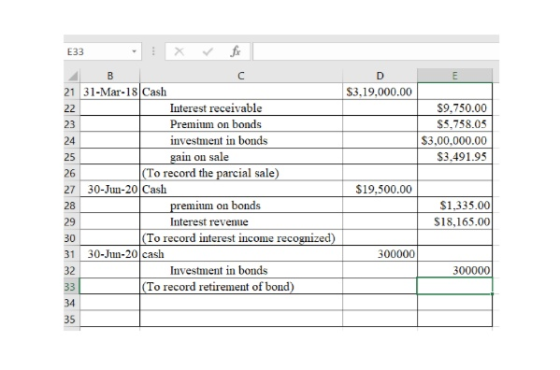Open the Insert Function fx icon
560x370 pixels.
tap(235, 52)
